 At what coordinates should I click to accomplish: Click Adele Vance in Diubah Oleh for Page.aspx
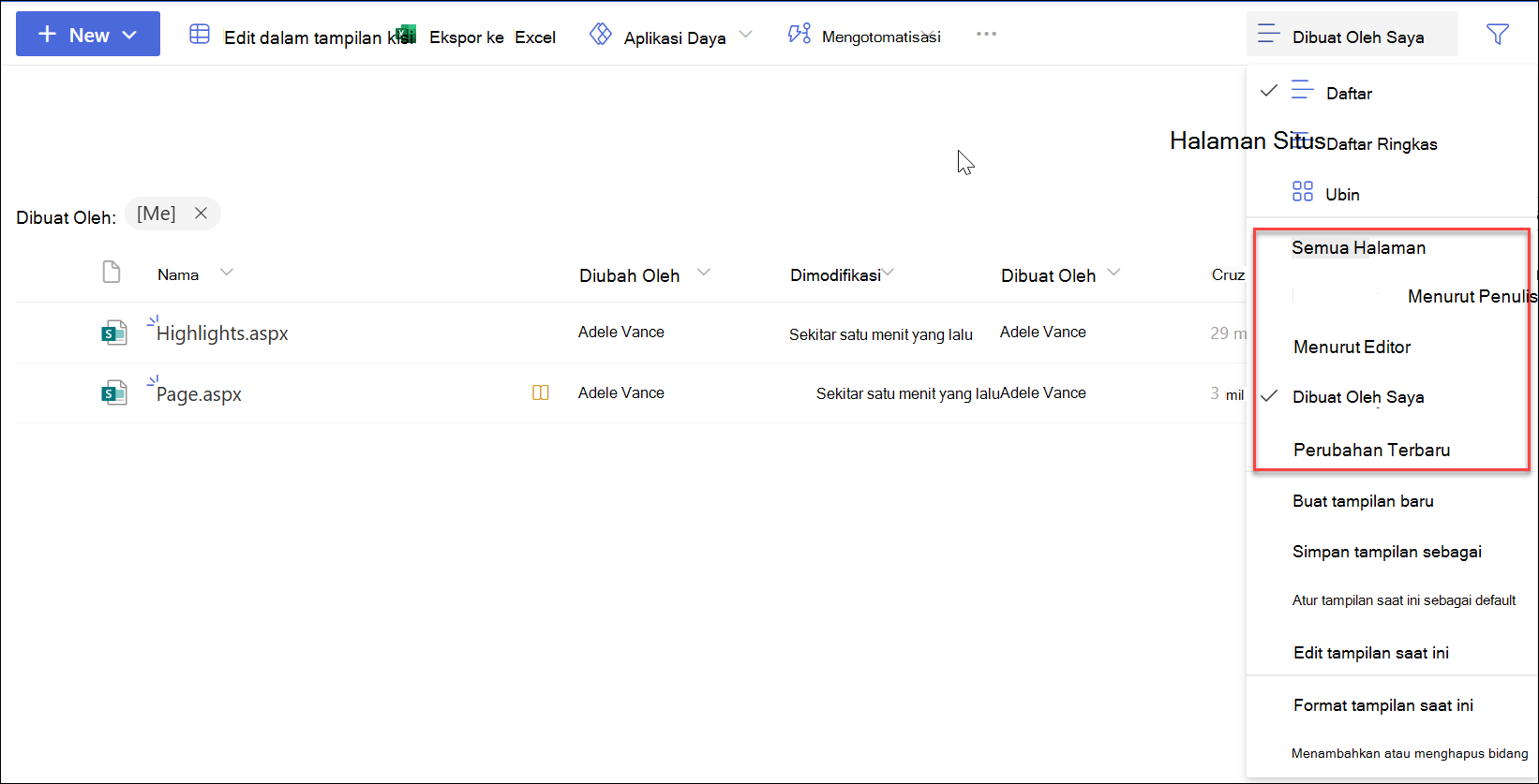pyautogui.click(x=621, y=392)
